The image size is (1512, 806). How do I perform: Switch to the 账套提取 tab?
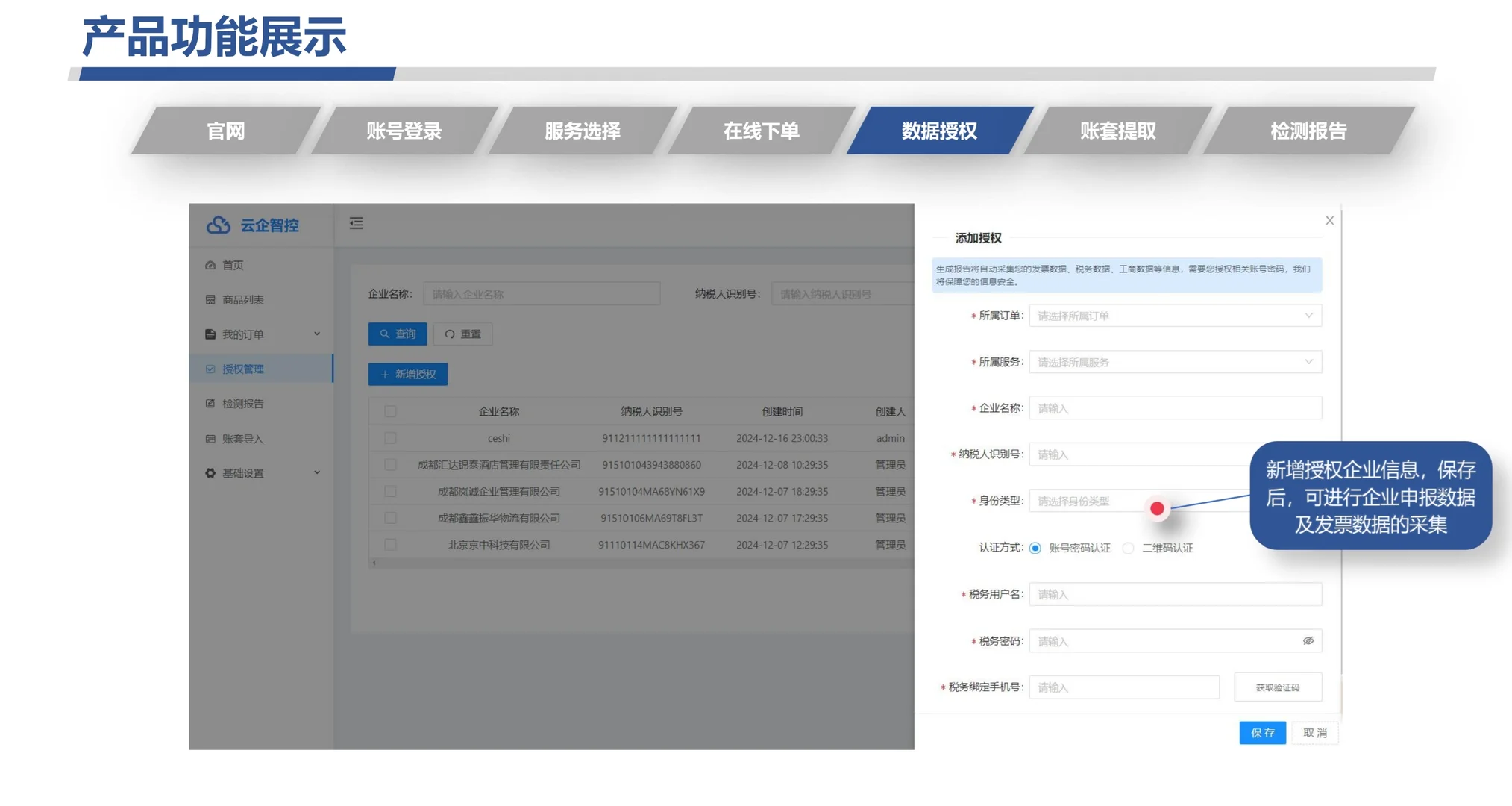(1116, 130)
